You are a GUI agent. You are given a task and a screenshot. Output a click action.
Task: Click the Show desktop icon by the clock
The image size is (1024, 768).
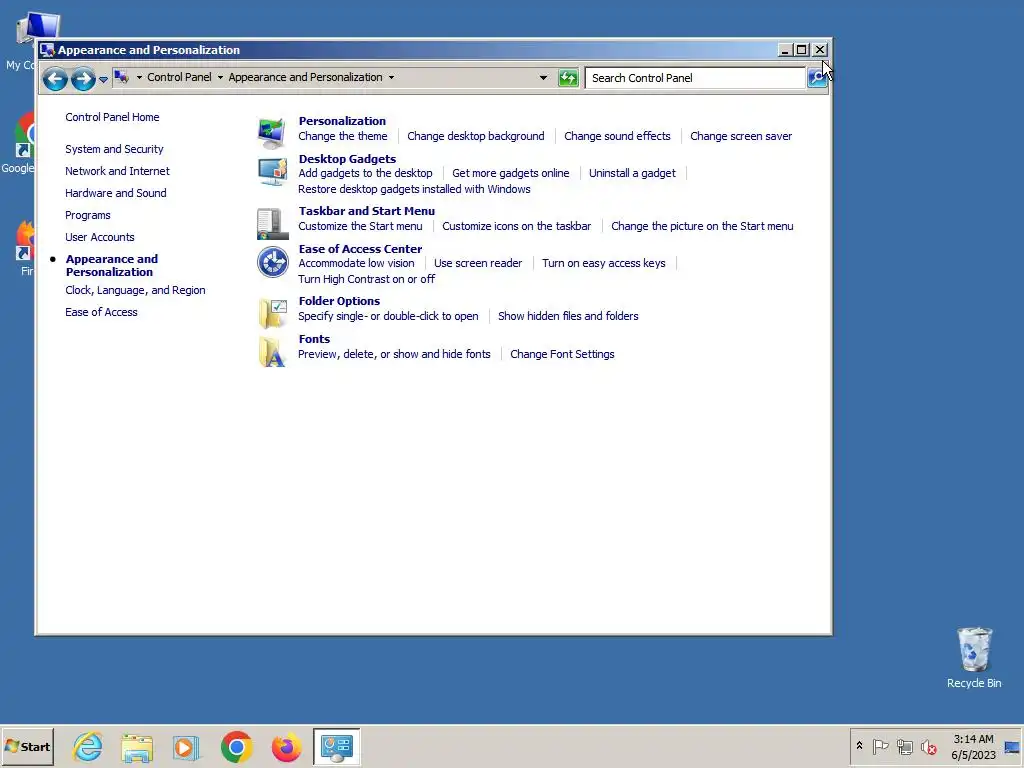pos(1012,746)
